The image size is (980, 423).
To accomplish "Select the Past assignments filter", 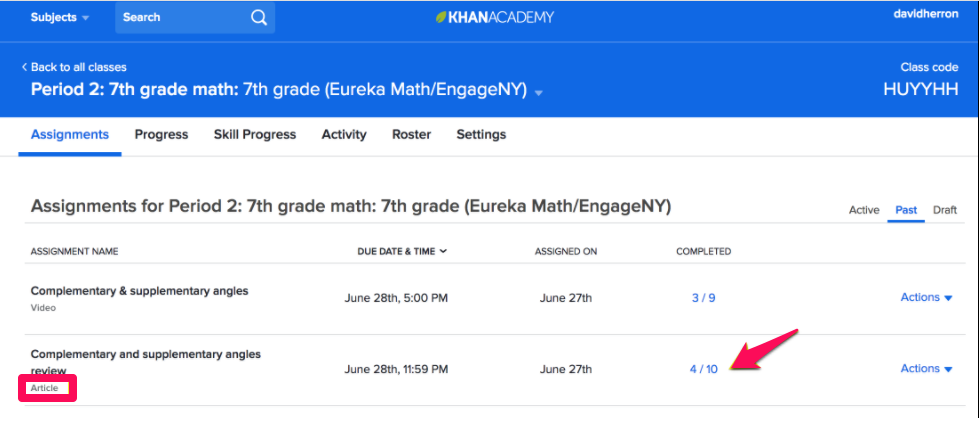I will [906, 210].
